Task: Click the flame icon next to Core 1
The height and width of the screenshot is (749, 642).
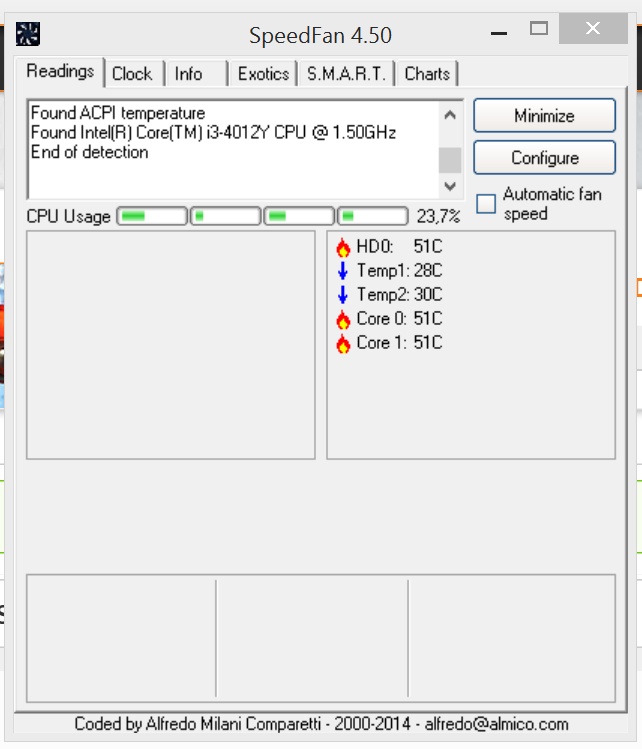Action: tap(343, 344)
